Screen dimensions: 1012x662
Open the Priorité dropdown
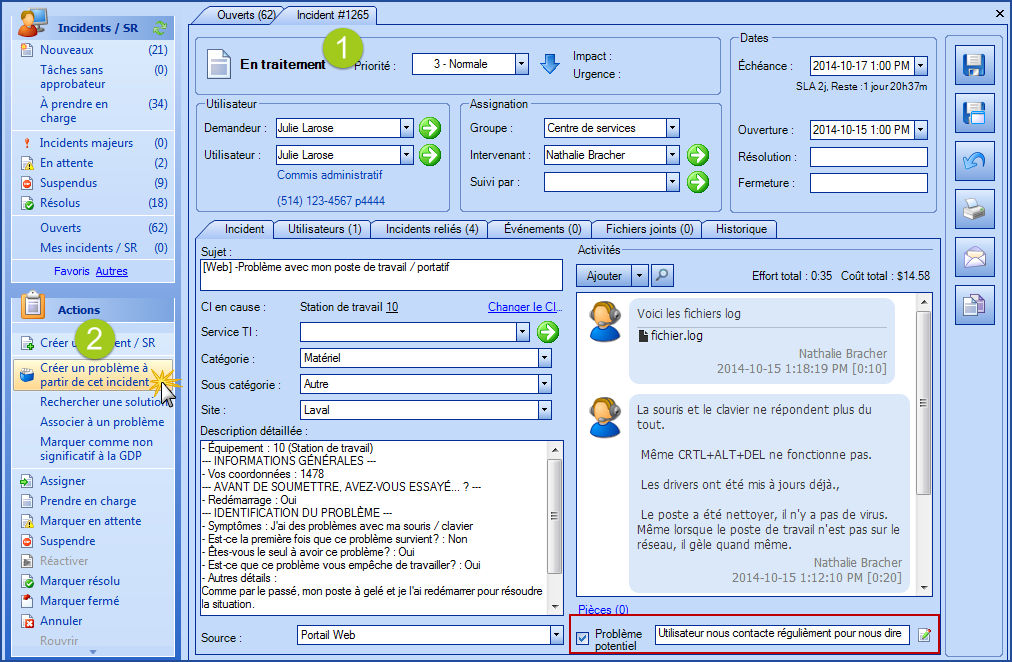coord(521,64)
